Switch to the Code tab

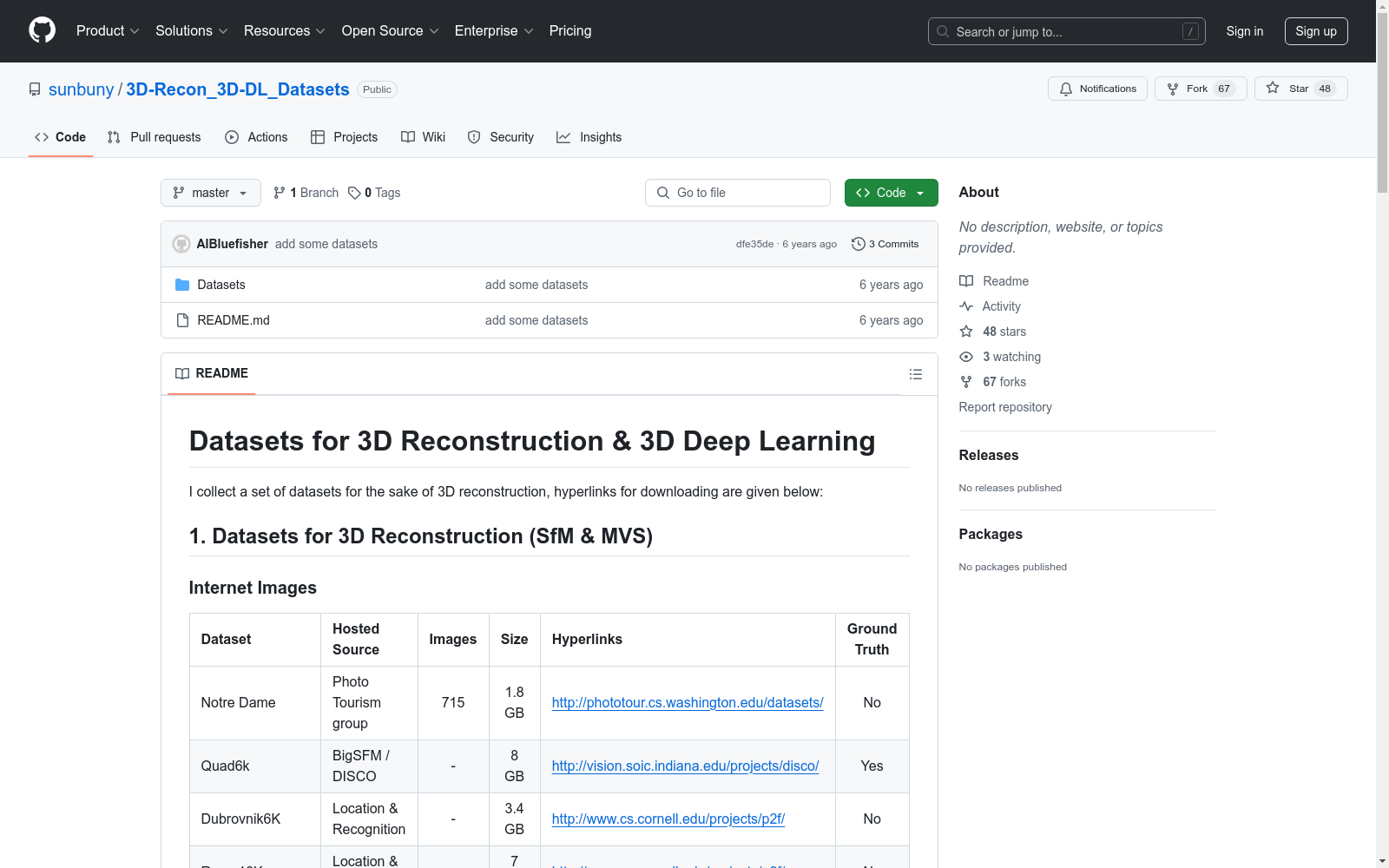coord(61,137)
